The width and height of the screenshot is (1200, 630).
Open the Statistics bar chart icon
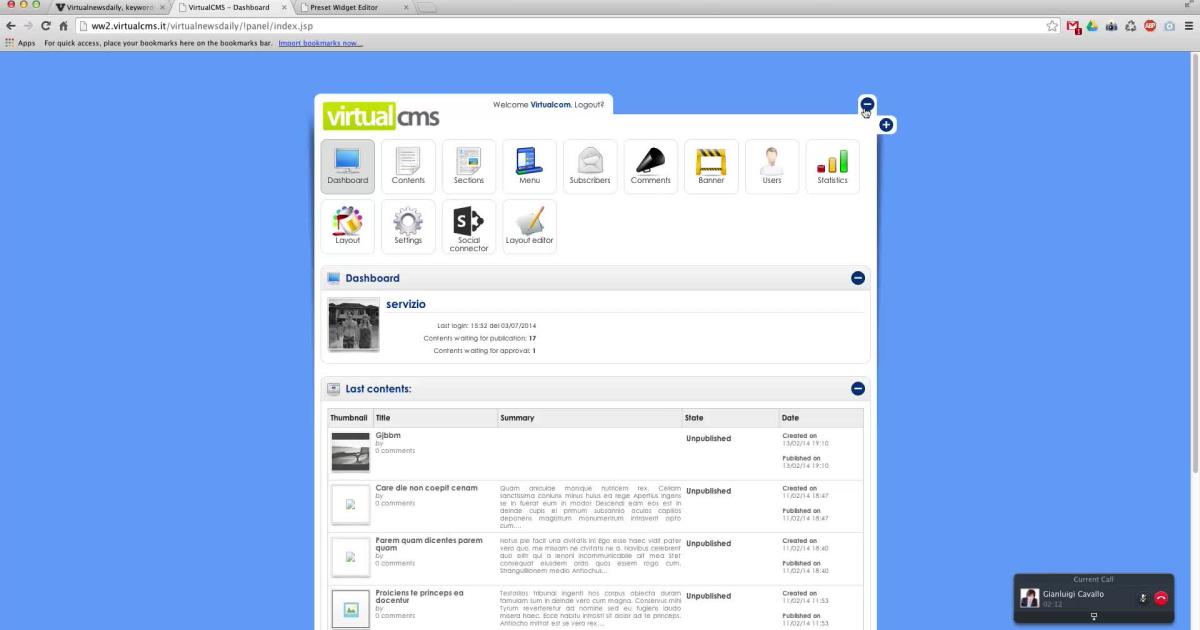pyautogui.click(x=832, y=165)
